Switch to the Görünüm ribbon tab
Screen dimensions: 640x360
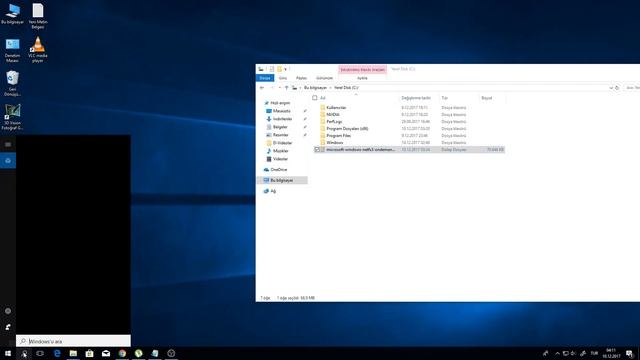coord(324,78)
